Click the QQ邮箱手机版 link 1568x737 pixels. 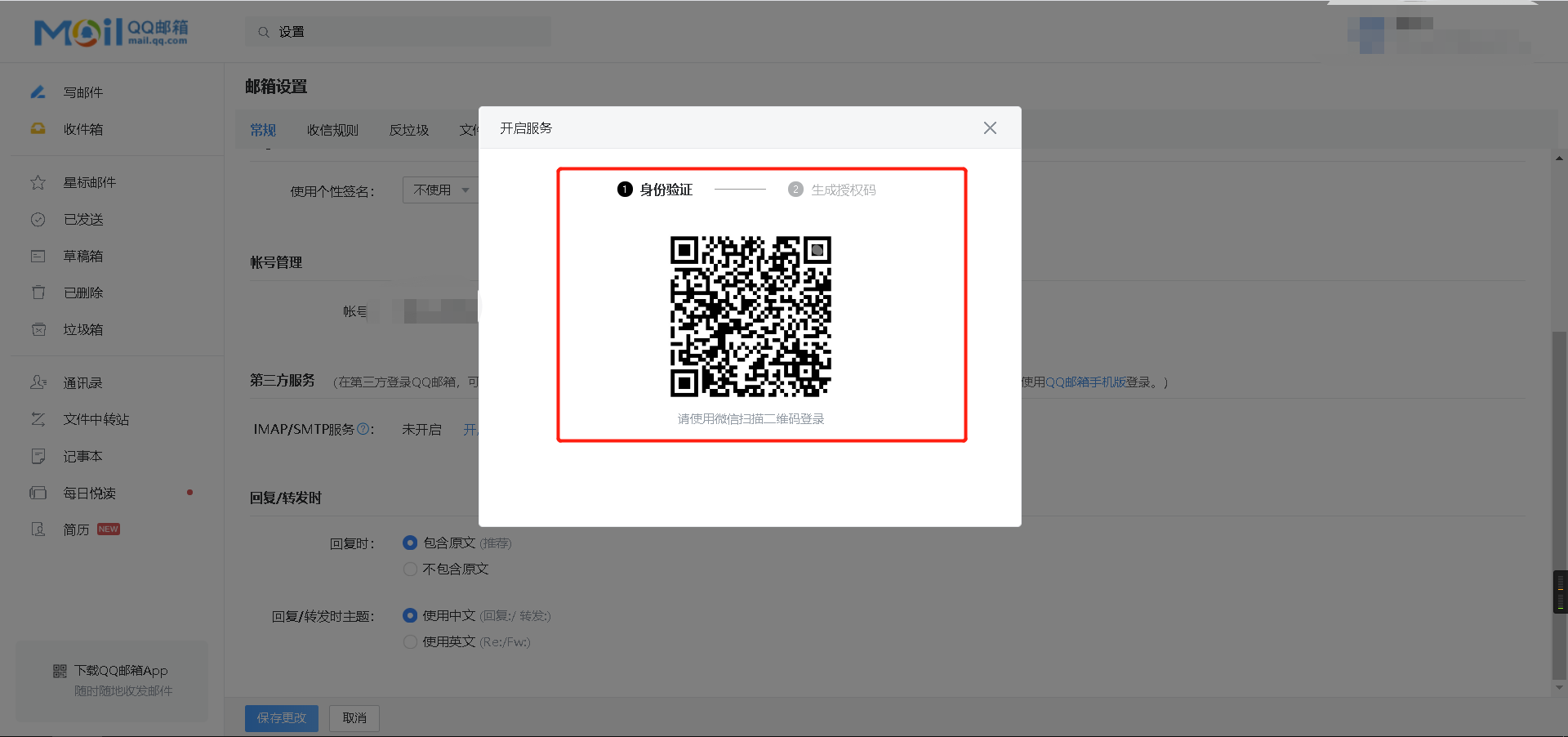point(1085,382)
